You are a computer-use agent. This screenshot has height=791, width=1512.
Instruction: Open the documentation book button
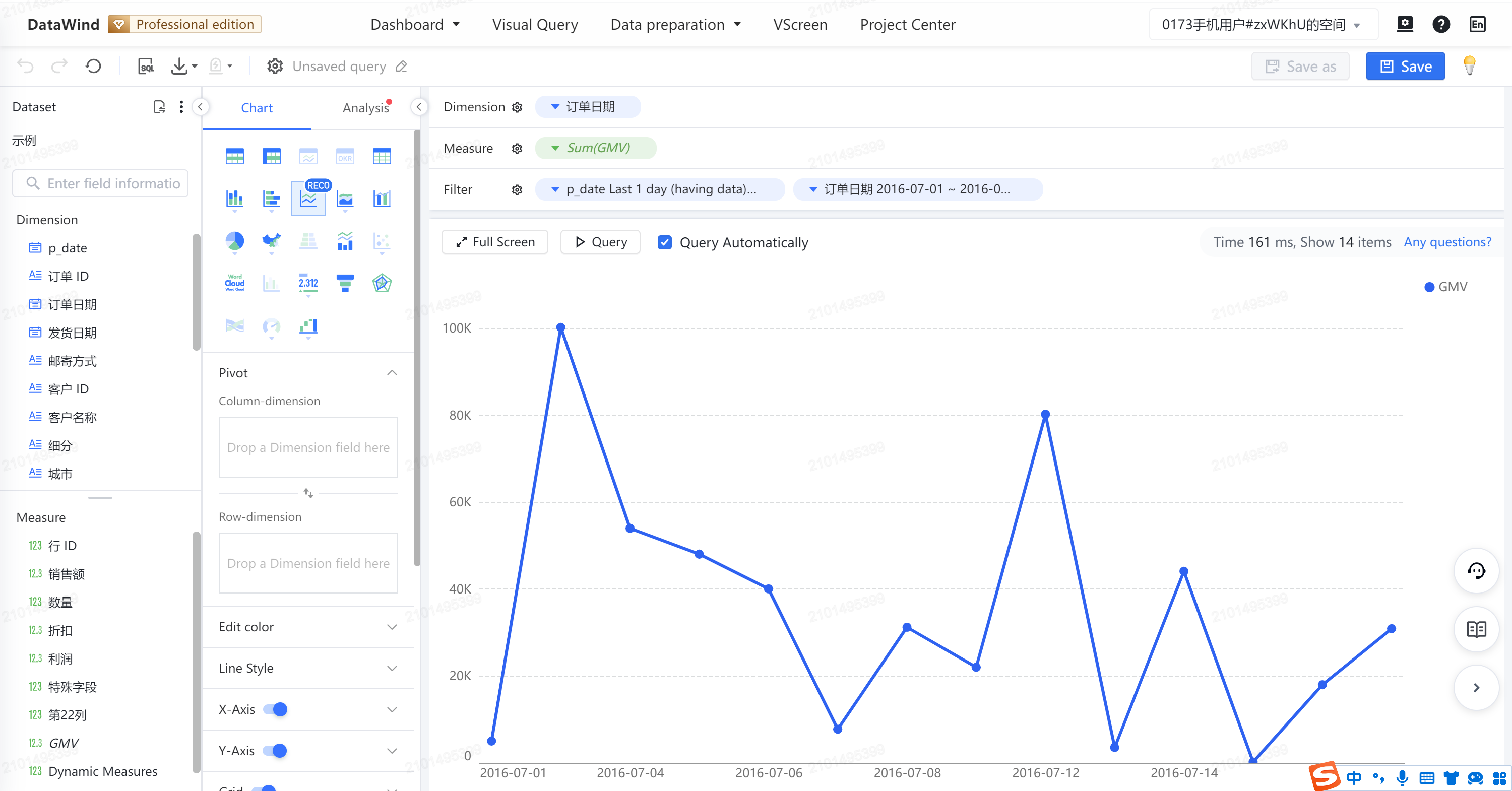1476,630
